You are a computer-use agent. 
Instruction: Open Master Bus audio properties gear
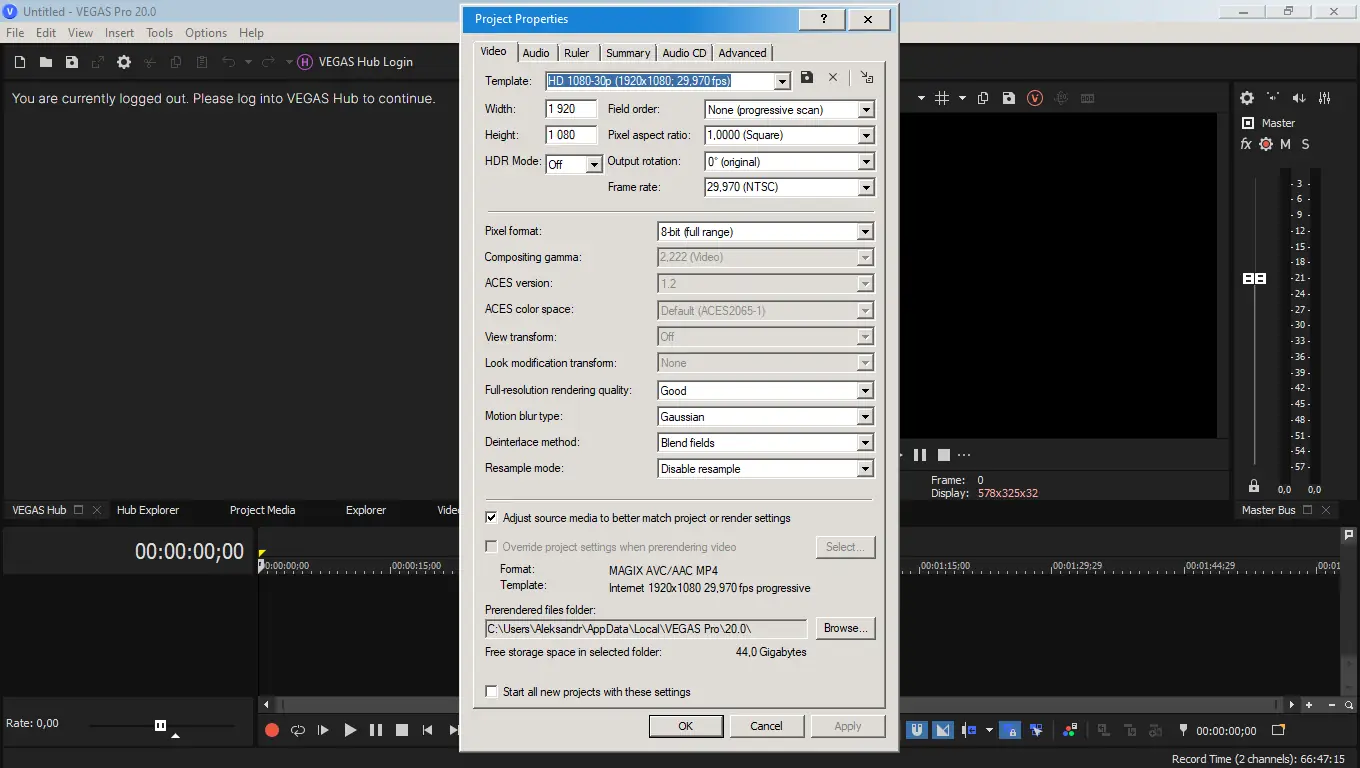(1247, 98)
